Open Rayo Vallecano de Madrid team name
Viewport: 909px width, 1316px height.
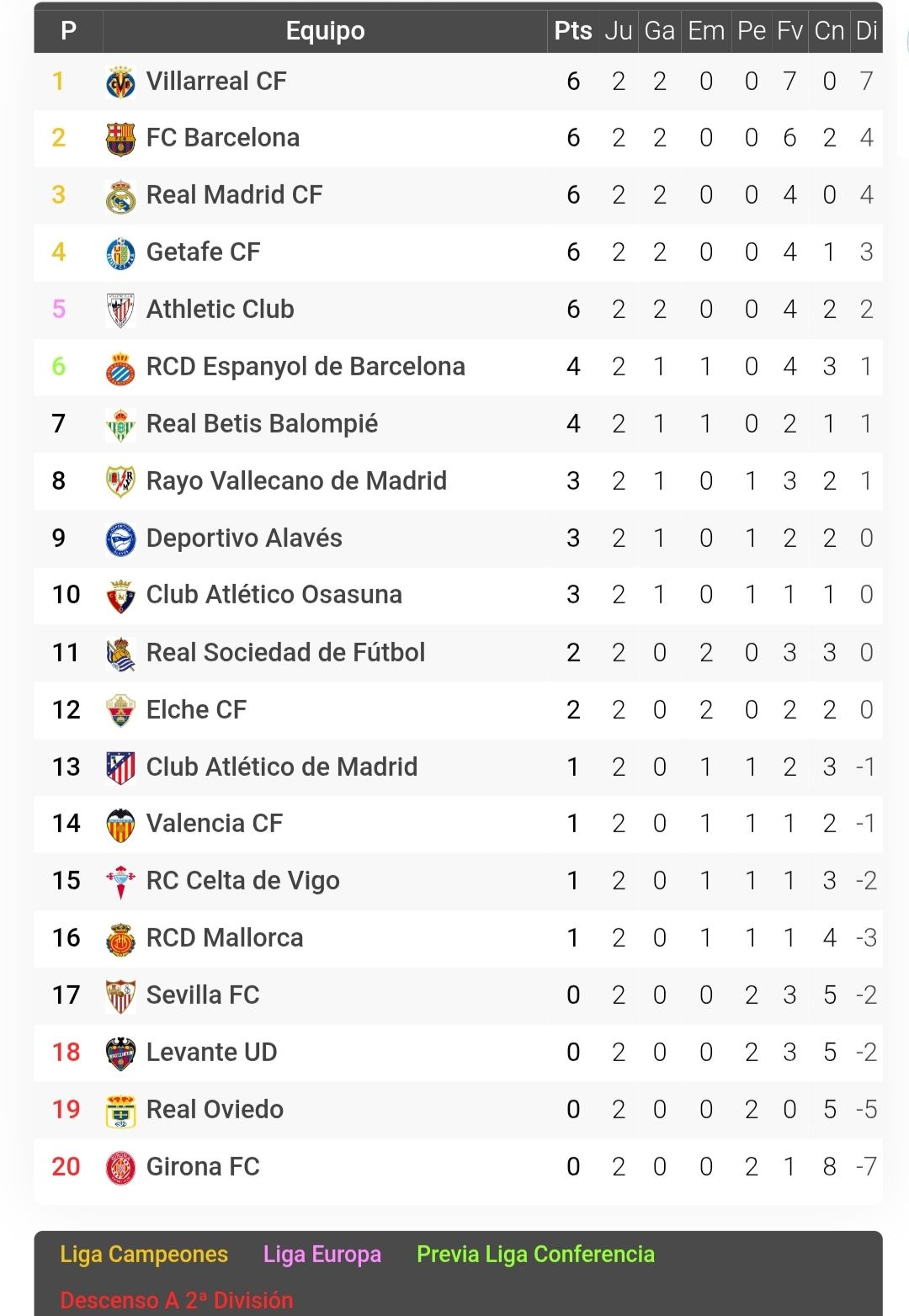pyautogui.click(x=296, y=480)
